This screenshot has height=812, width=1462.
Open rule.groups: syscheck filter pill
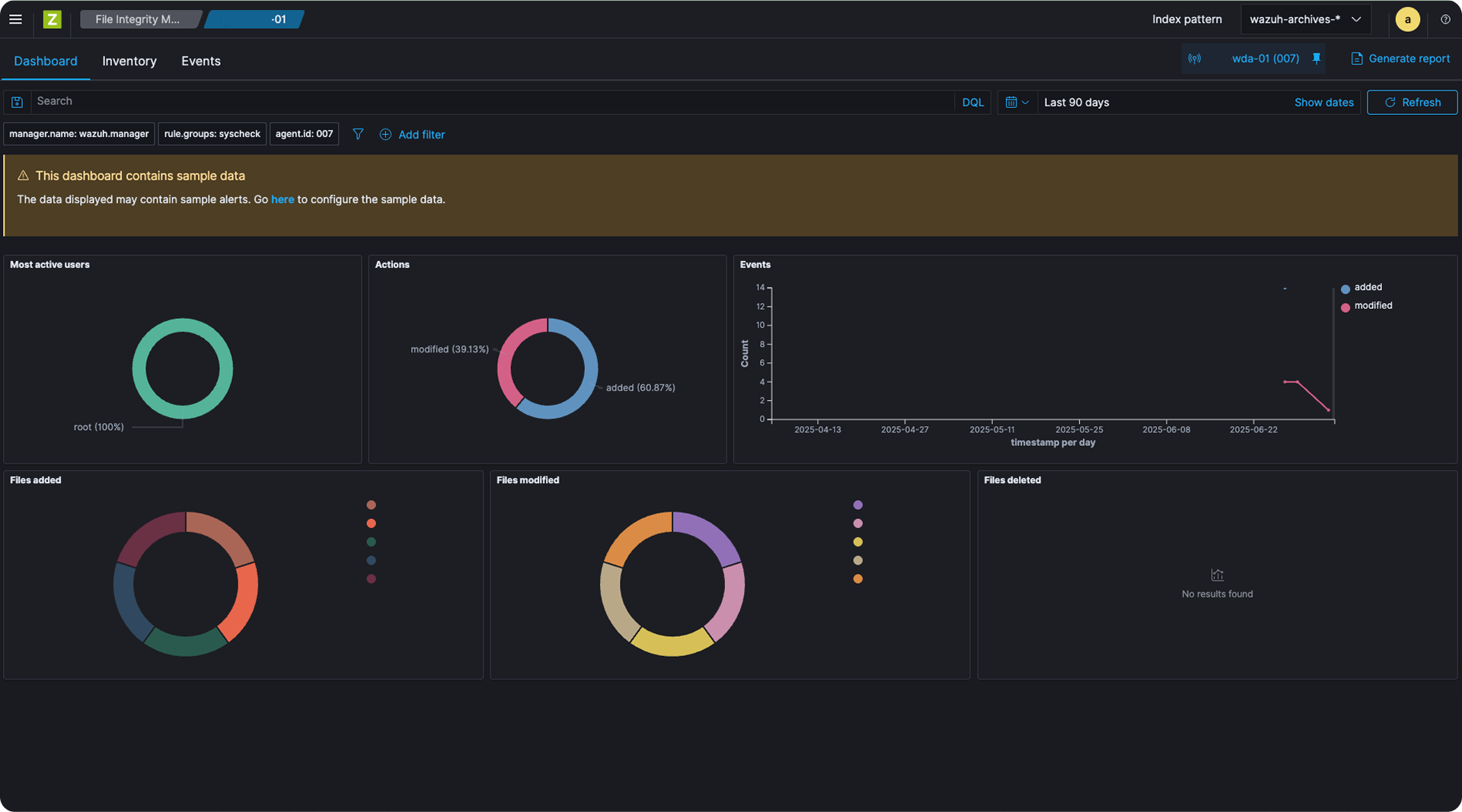click(x=212, y=134)
